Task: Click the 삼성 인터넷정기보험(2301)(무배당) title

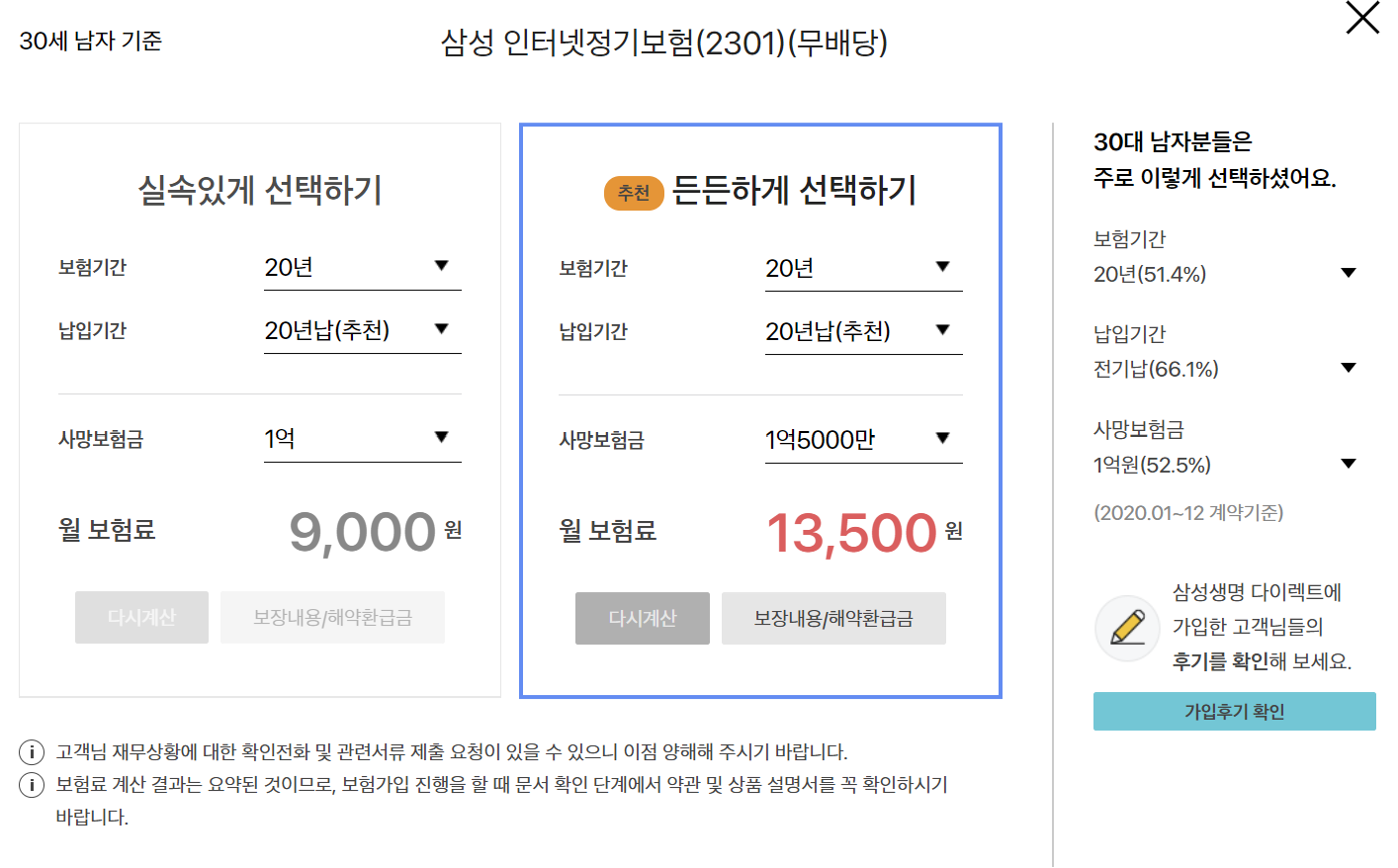Action: tap(664, 43)
